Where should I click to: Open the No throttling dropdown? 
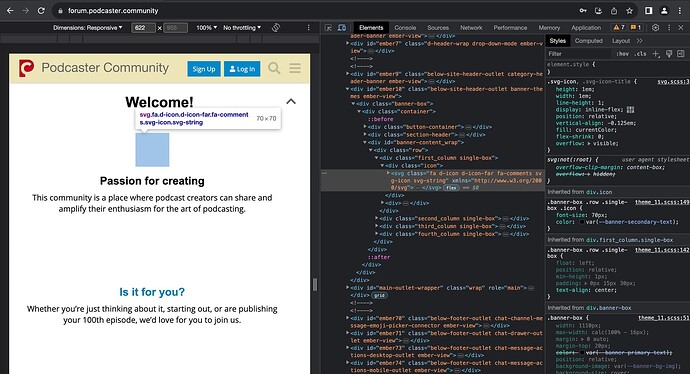point(242,27)
